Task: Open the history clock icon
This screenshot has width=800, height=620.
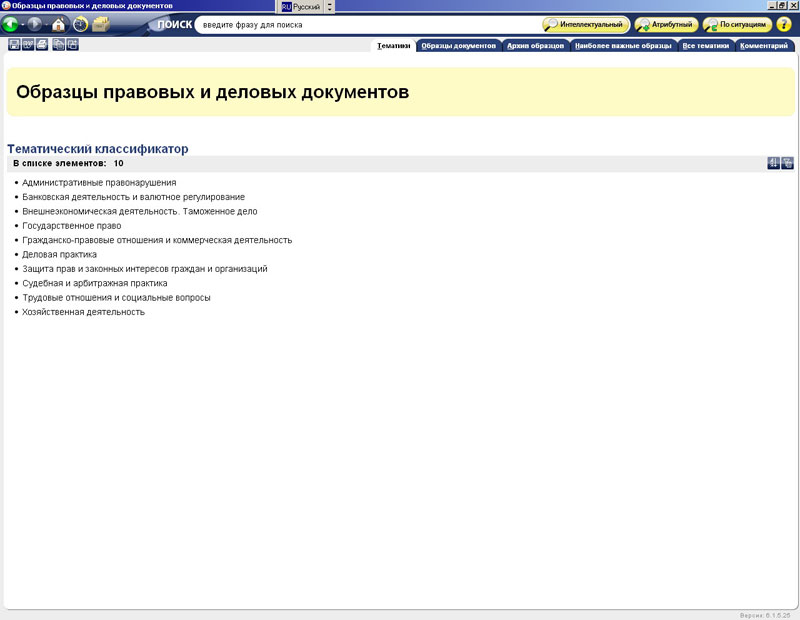Action: click(x=80, y=25)
